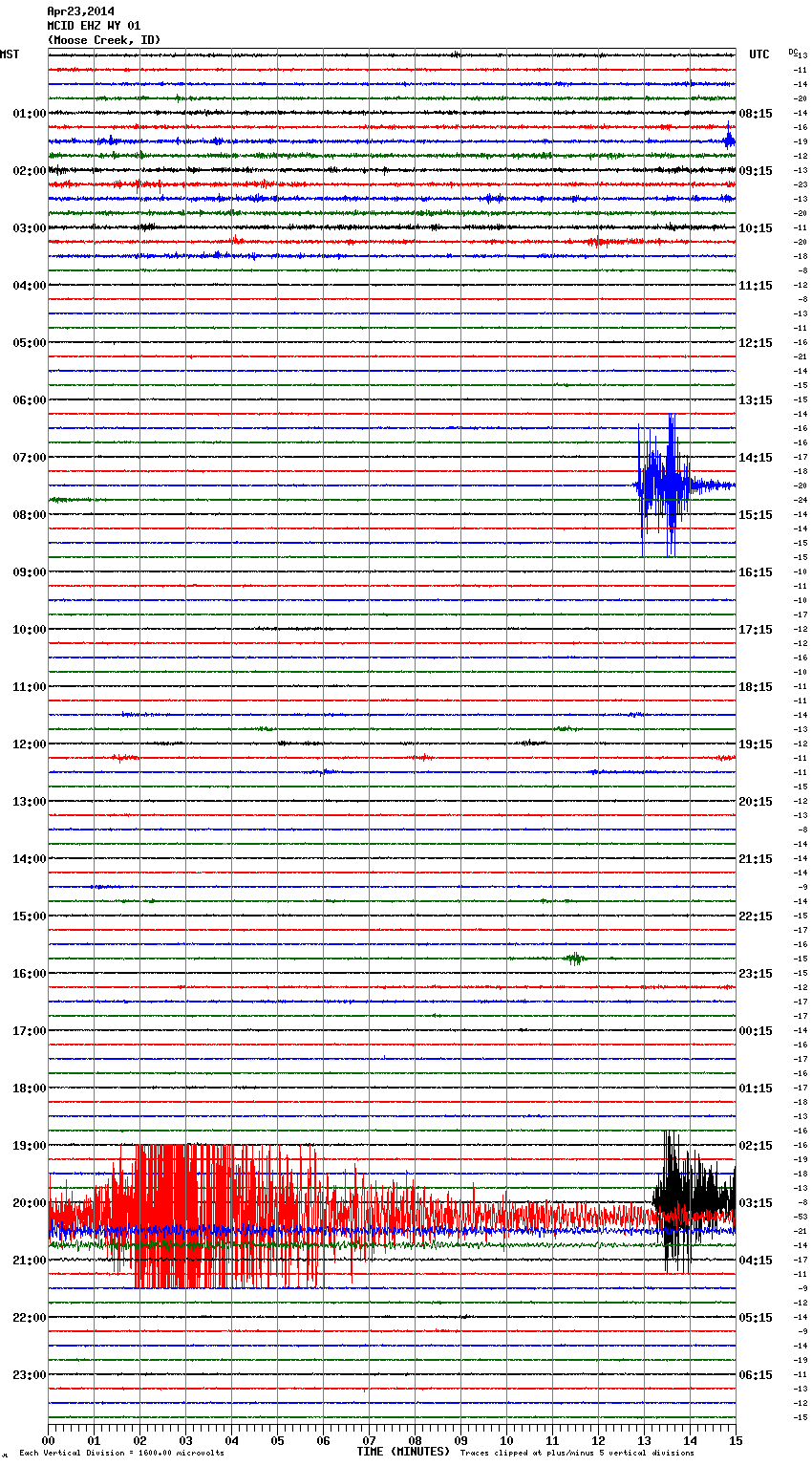Pick the 23:15 UTC time label
This screenshot has width=812, height=1466.
756,974
